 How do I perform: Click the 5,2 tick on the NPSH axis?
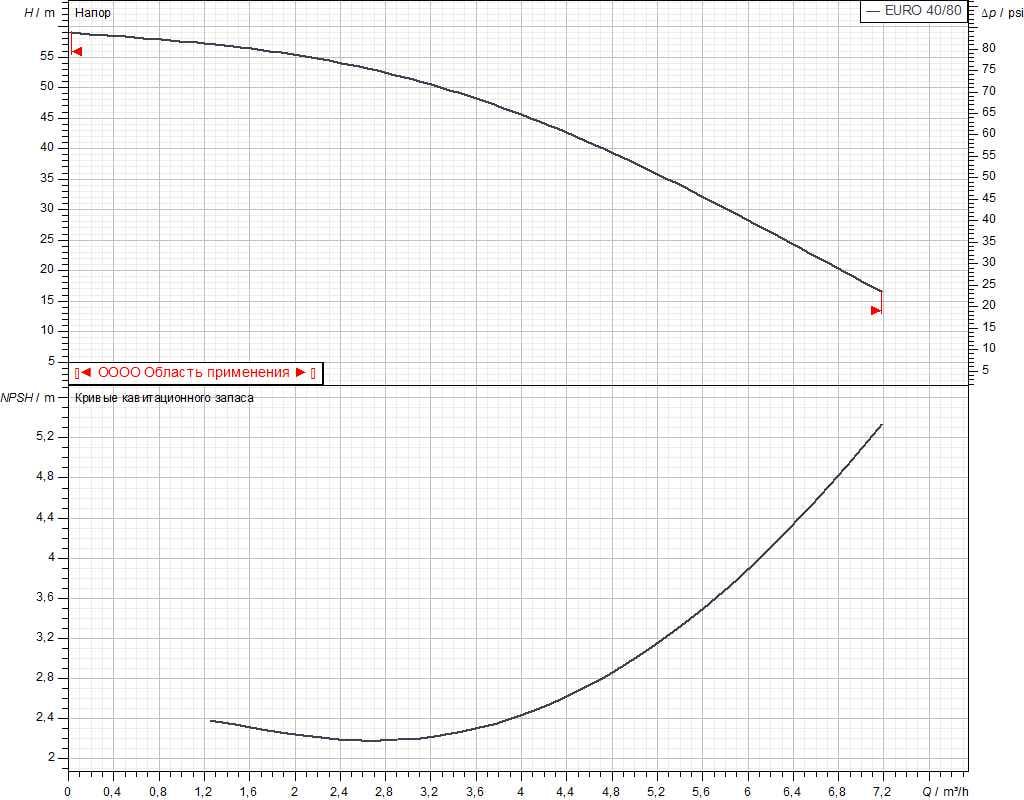click(x=46, y=437)
